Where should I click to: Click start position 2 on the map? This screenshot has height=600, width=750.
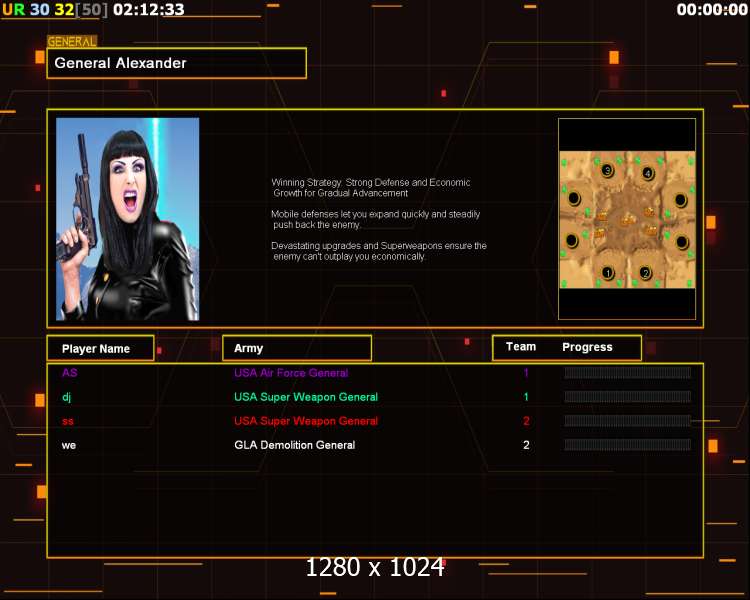(645, 273)
